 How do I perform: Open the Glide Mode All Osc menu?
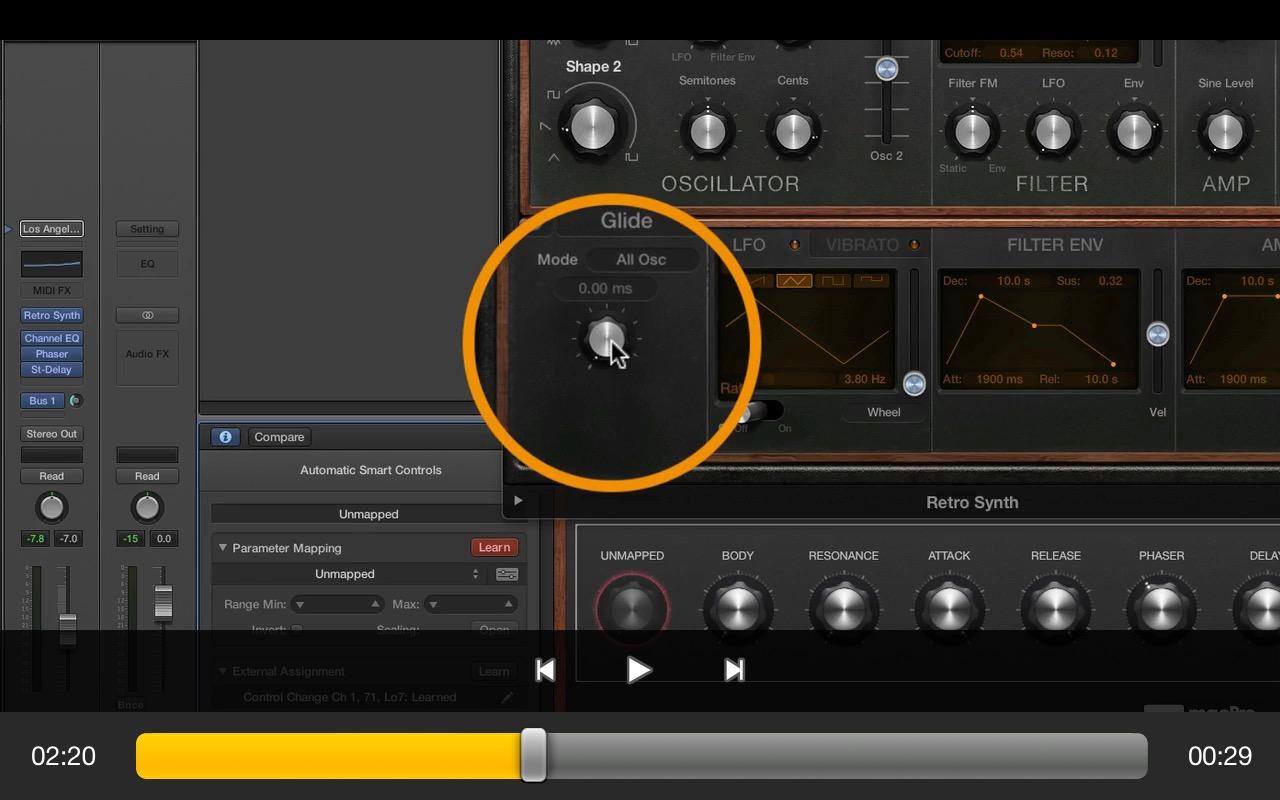[x=641, y=260]
